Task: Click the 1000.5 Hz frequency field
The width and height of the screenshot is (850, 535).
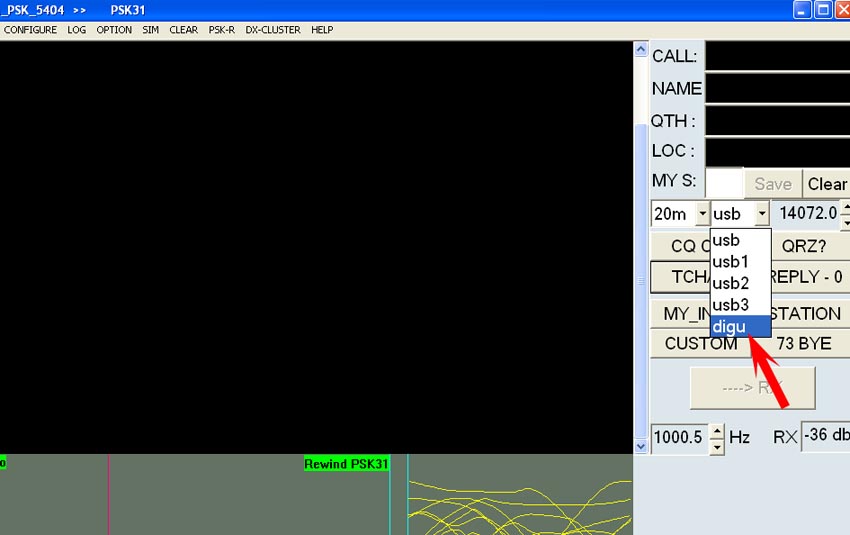Action: tap(680, 437)
